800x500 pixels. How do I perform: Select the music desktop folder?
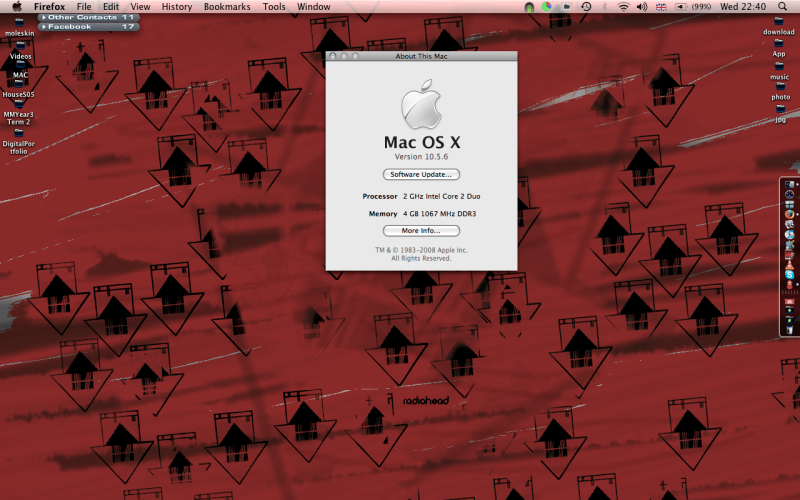779,71
